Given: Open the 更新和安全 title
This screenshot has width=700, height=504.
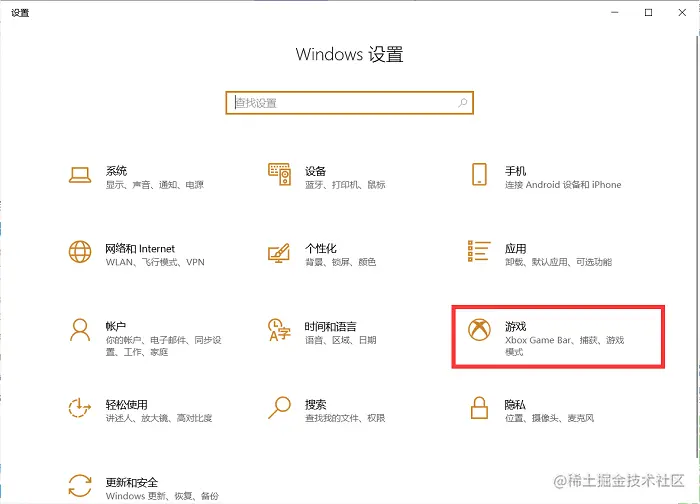Looking at the screenshot, I should [132, 483].
